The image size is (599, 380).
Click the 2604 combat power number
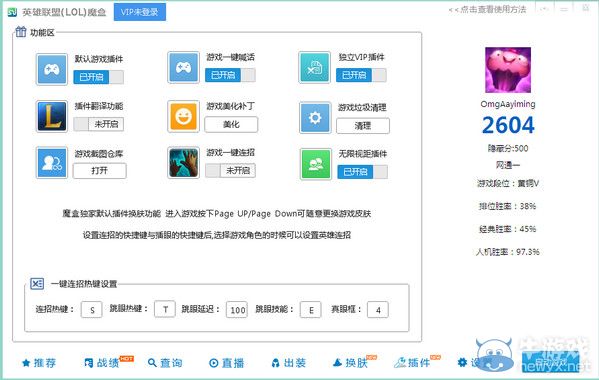pos(508,125)
